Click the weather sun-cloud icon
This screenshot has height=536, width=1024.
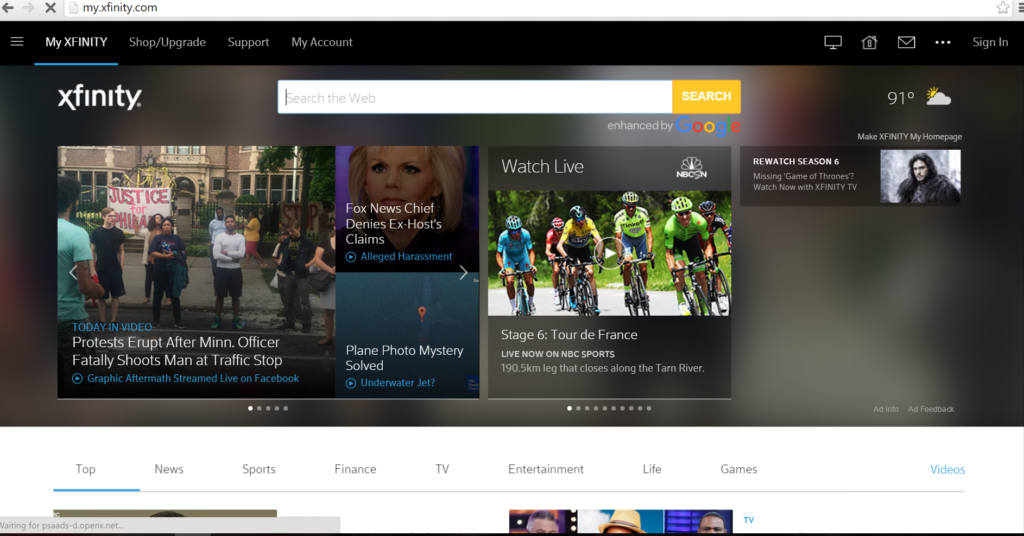pyautogui.click(x=937, y=97)
